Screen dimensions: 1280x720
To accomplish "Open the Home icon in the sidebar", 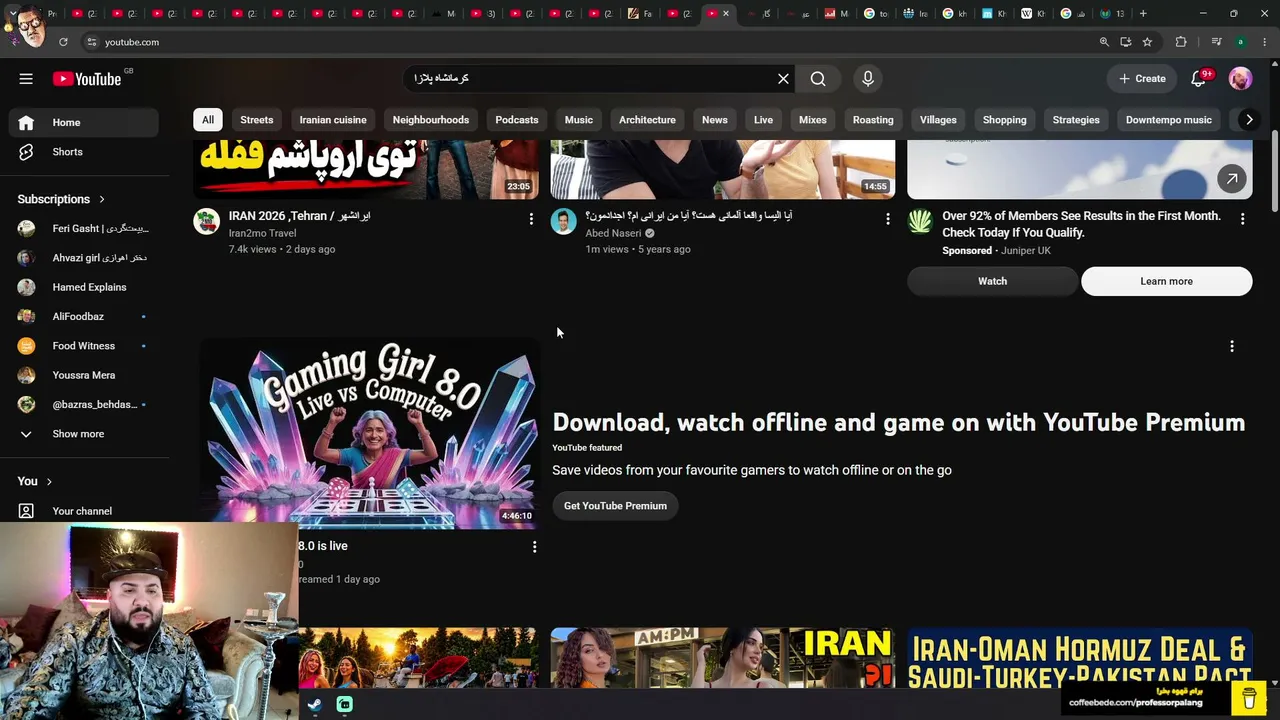I will coord(26,123).
